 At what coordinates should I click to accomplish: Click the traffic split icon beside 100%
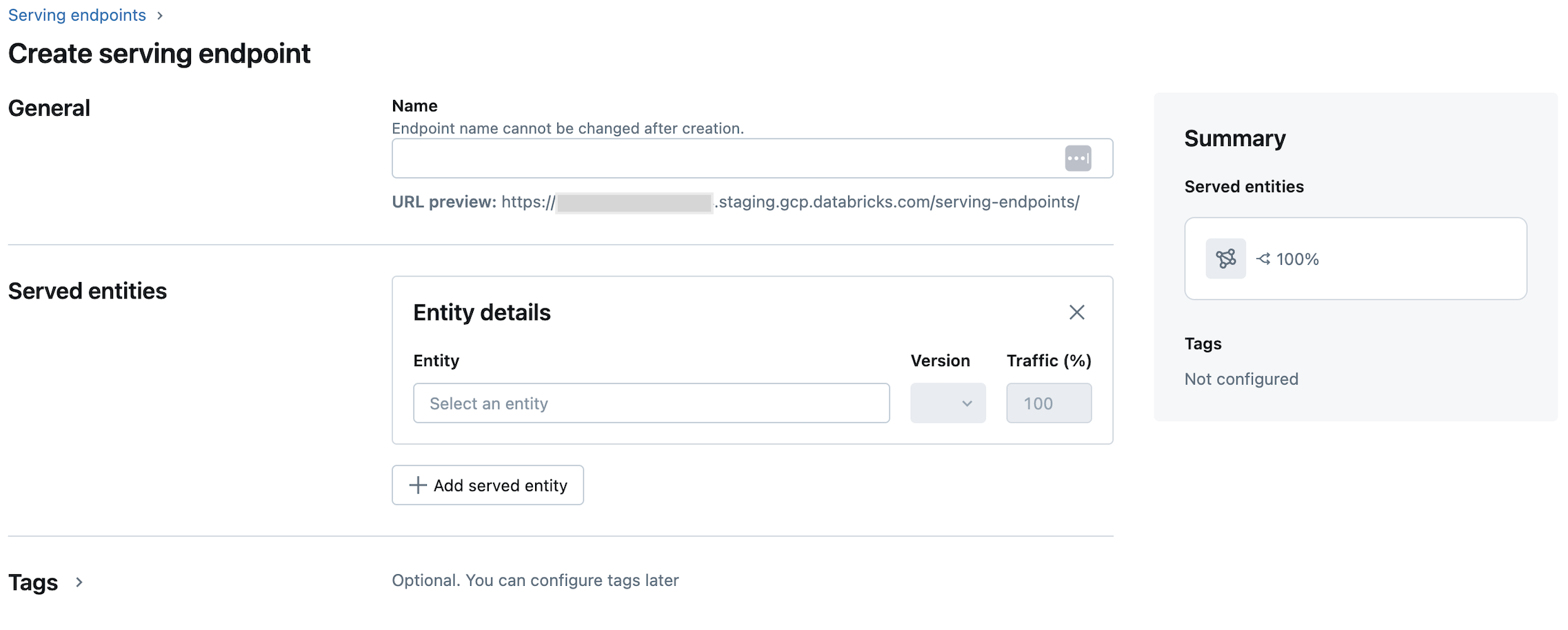tap(1263, 259)
